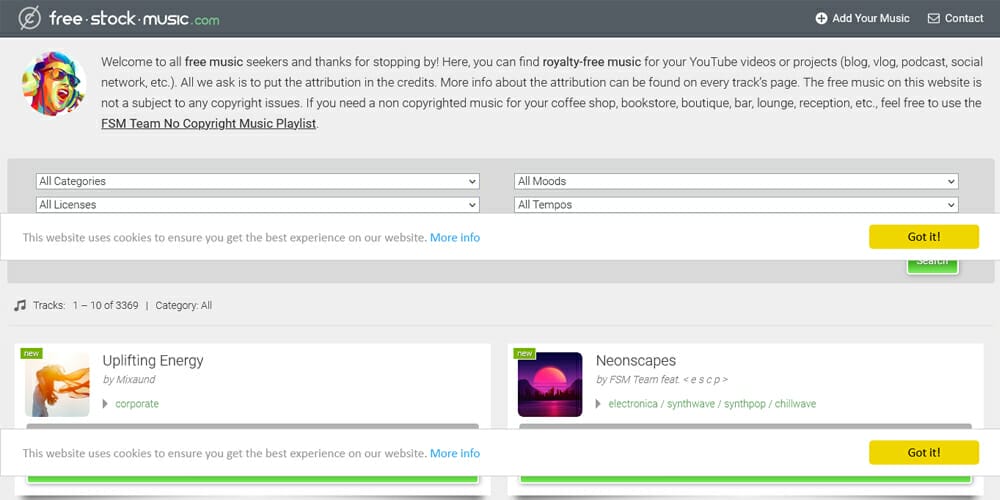Viewport: 1000px width, 500px height.
Task: Click artist FSM Team feat. < e s c p >
Action: [668, 379]
